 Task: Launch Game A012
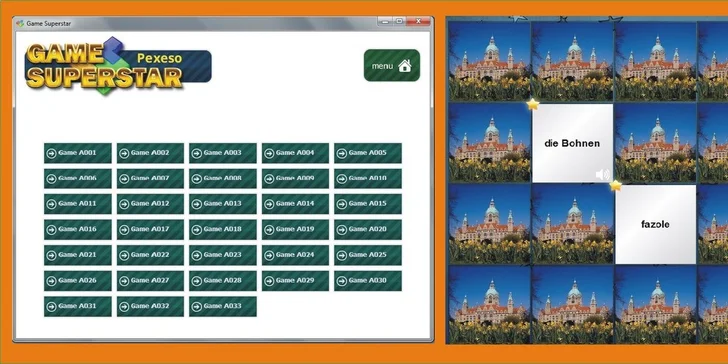150,204
